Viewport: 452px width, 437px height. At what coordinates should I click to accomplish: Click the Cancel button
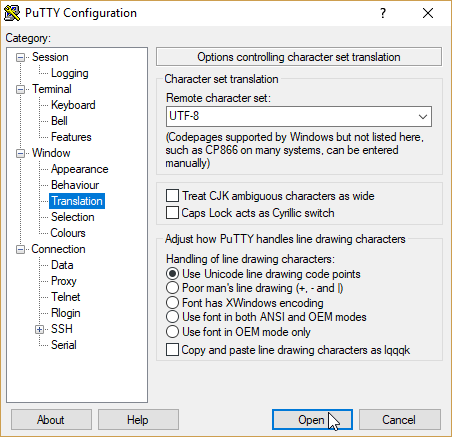[x=400, y=420]
